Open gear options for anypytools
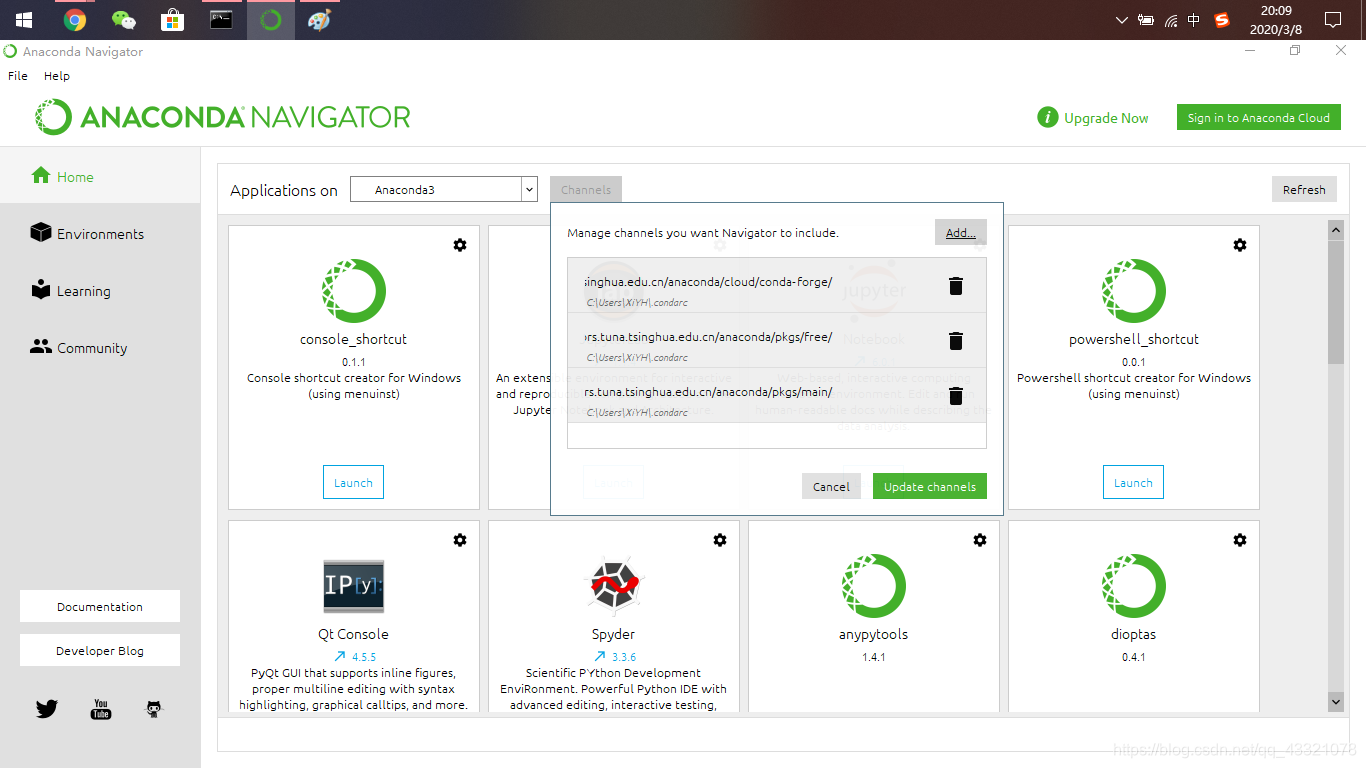The height and width of the screenshot is (768, 1366). [x=980, y=540]
